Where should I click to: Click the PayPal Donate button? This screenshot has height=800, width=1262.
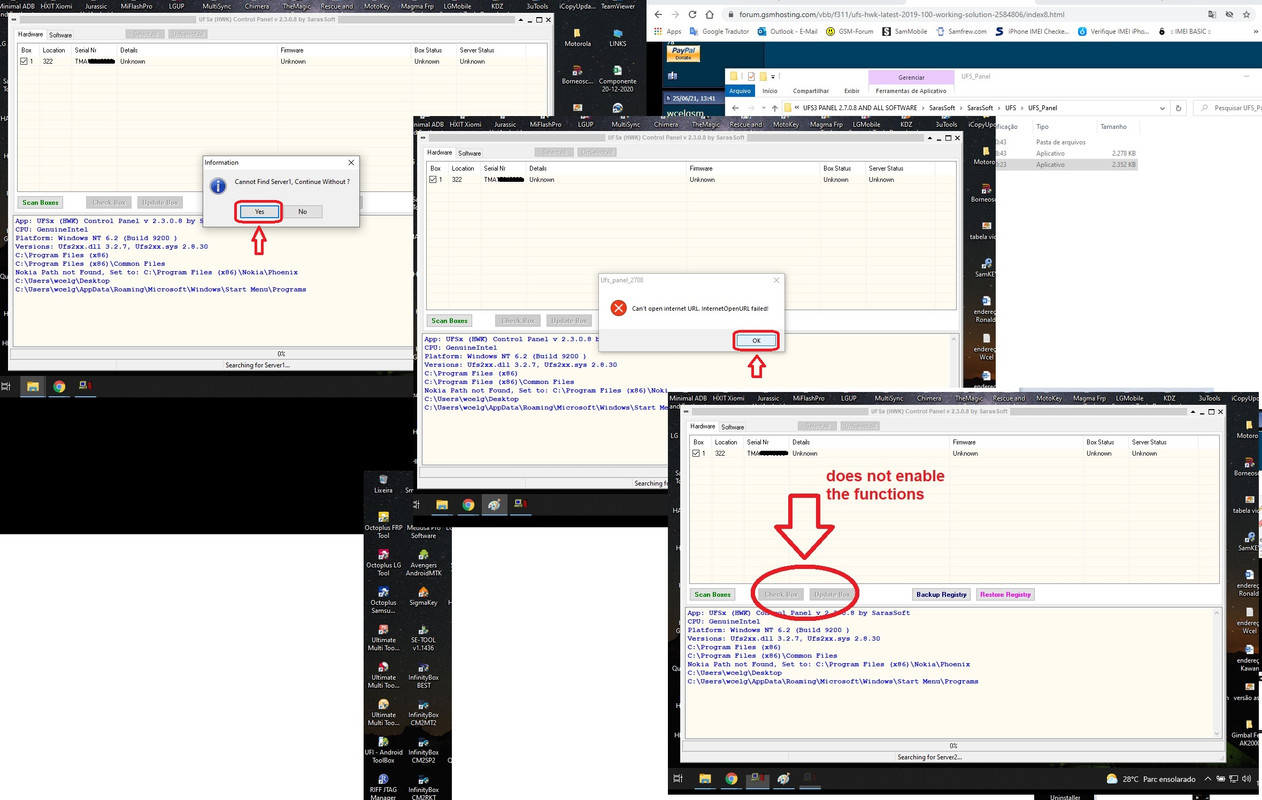[x=684, y=52]
